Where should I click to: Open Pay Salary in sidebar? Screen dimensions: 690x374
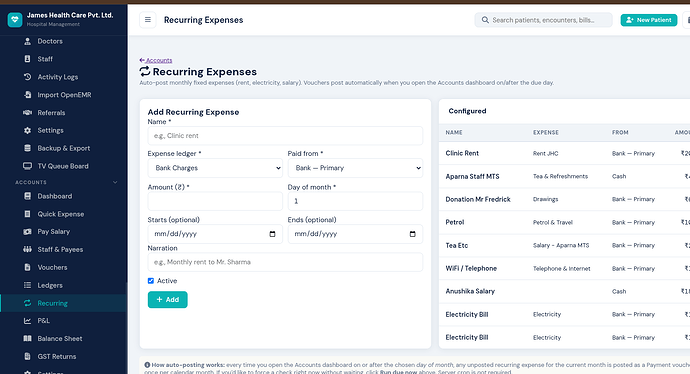[x=54, y=231]
